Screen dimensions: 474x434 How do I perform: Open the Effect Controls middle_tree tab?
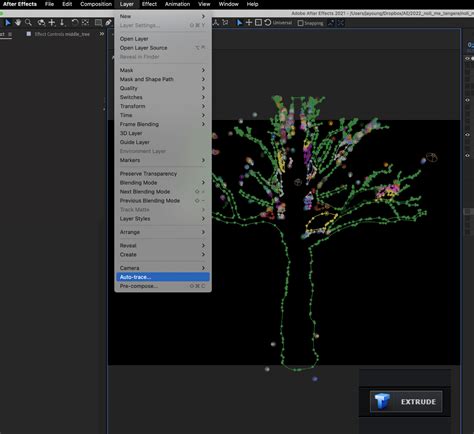point(62,34)
